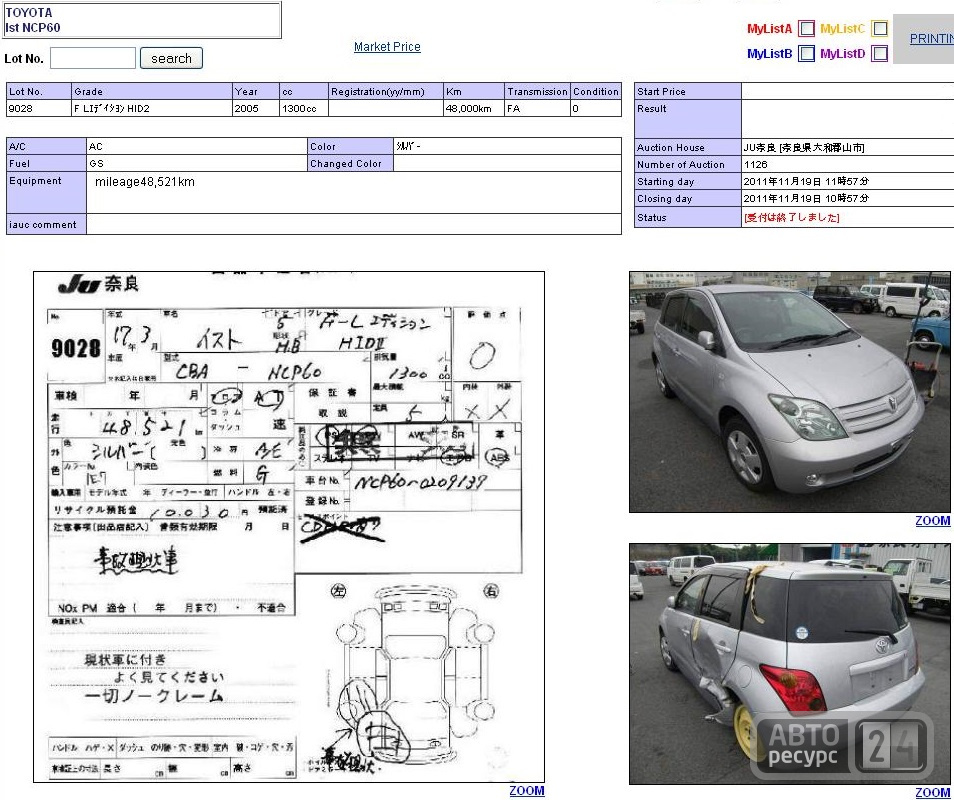Select the TOYOTA Ist NCP60 title
The width and height of the screenshot is (954, 800).
(x=33, y=20)
